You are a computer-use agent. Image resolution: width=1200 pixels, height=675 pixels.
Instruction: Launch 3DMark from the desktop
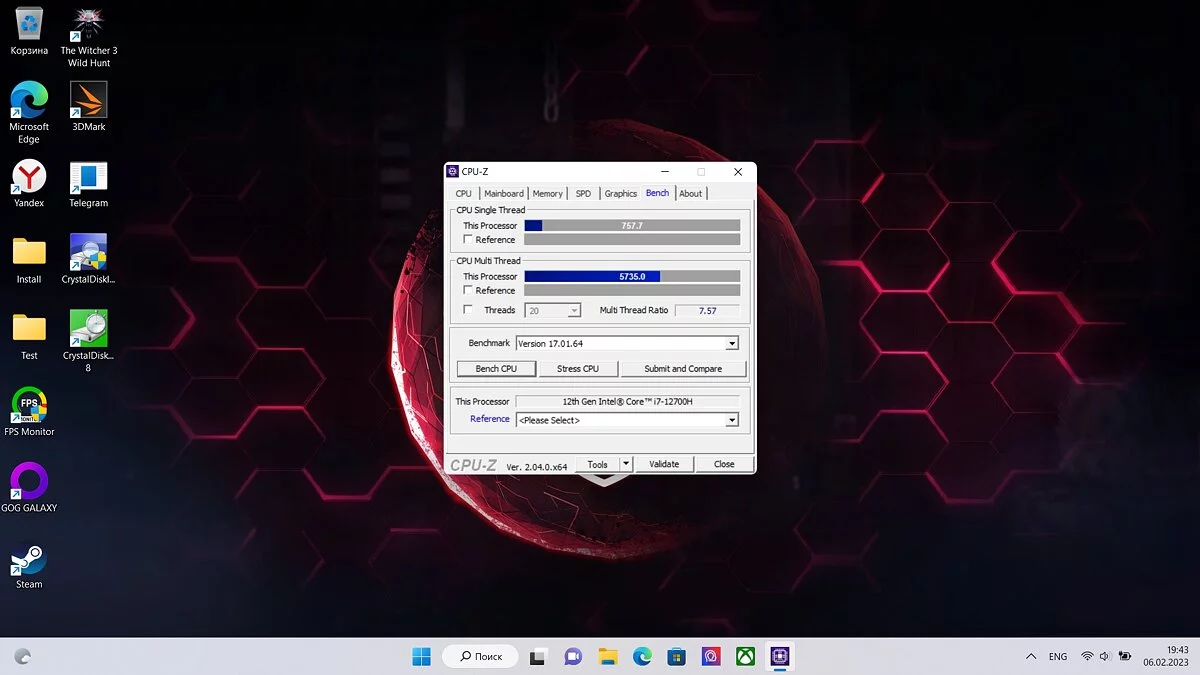pyautogui.click(x=88, y=101)
